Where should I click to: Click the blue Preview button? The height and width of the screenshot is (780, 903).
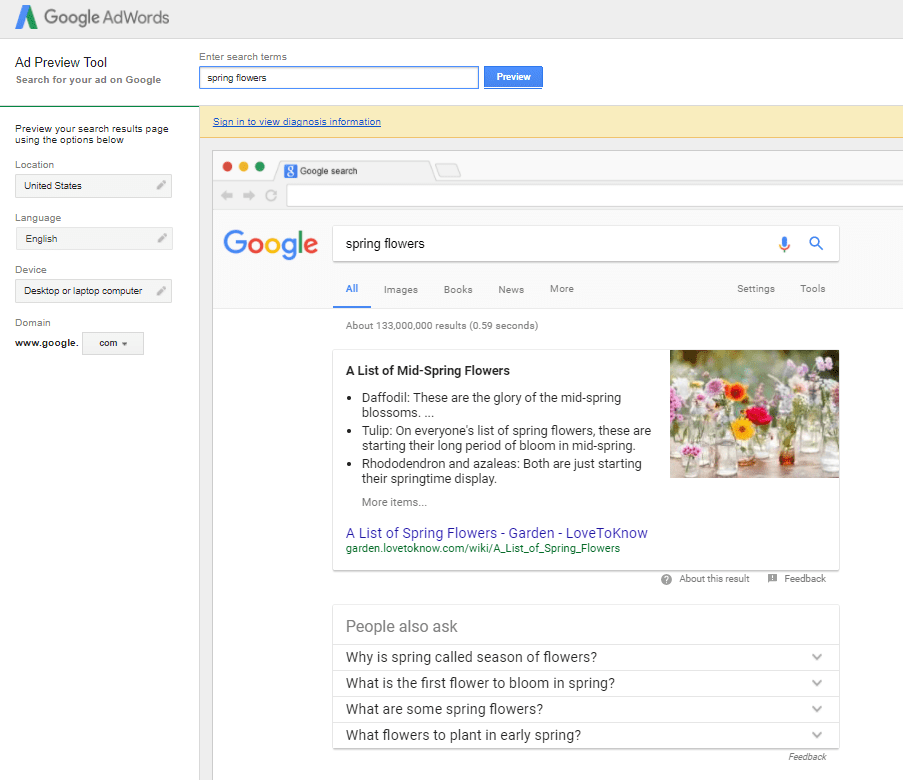point(513,77)
